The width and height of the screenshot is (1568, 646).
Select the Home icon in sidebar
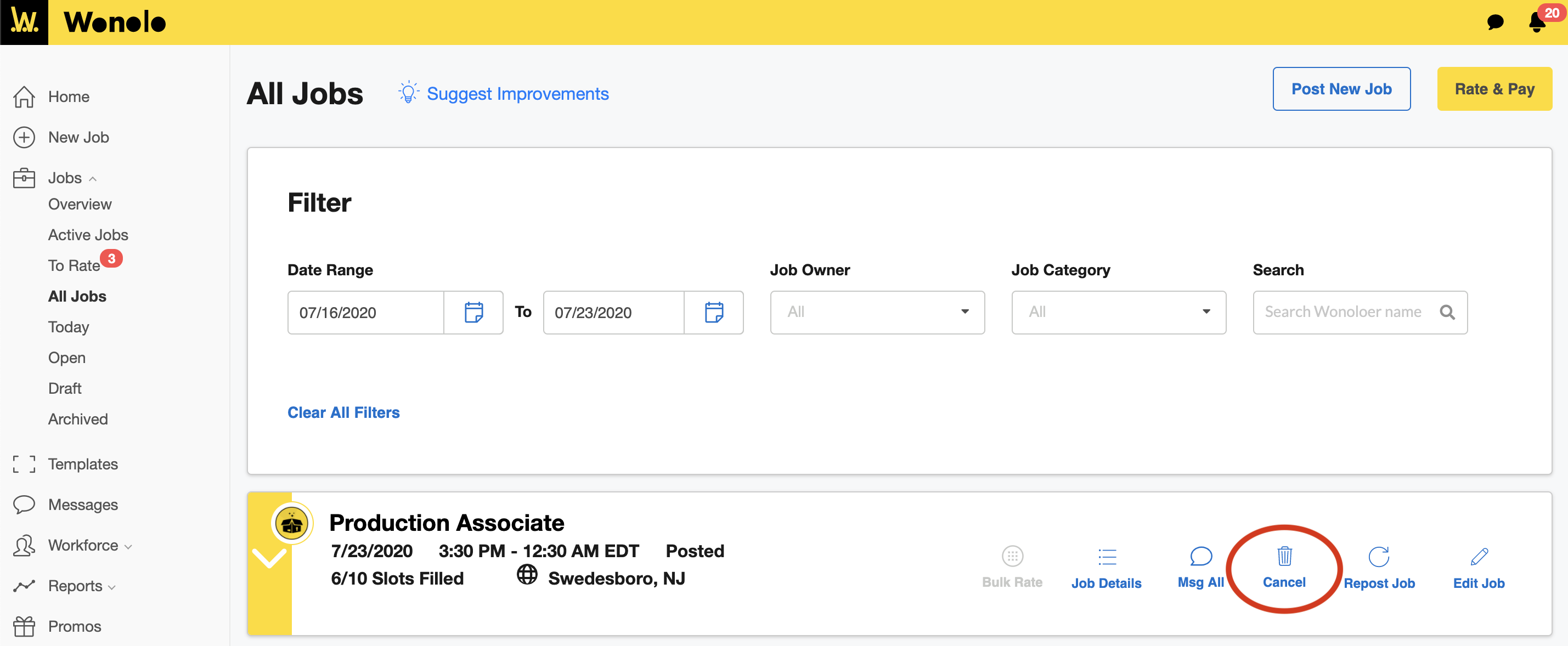pyautogui.click(x=24, y=96)
